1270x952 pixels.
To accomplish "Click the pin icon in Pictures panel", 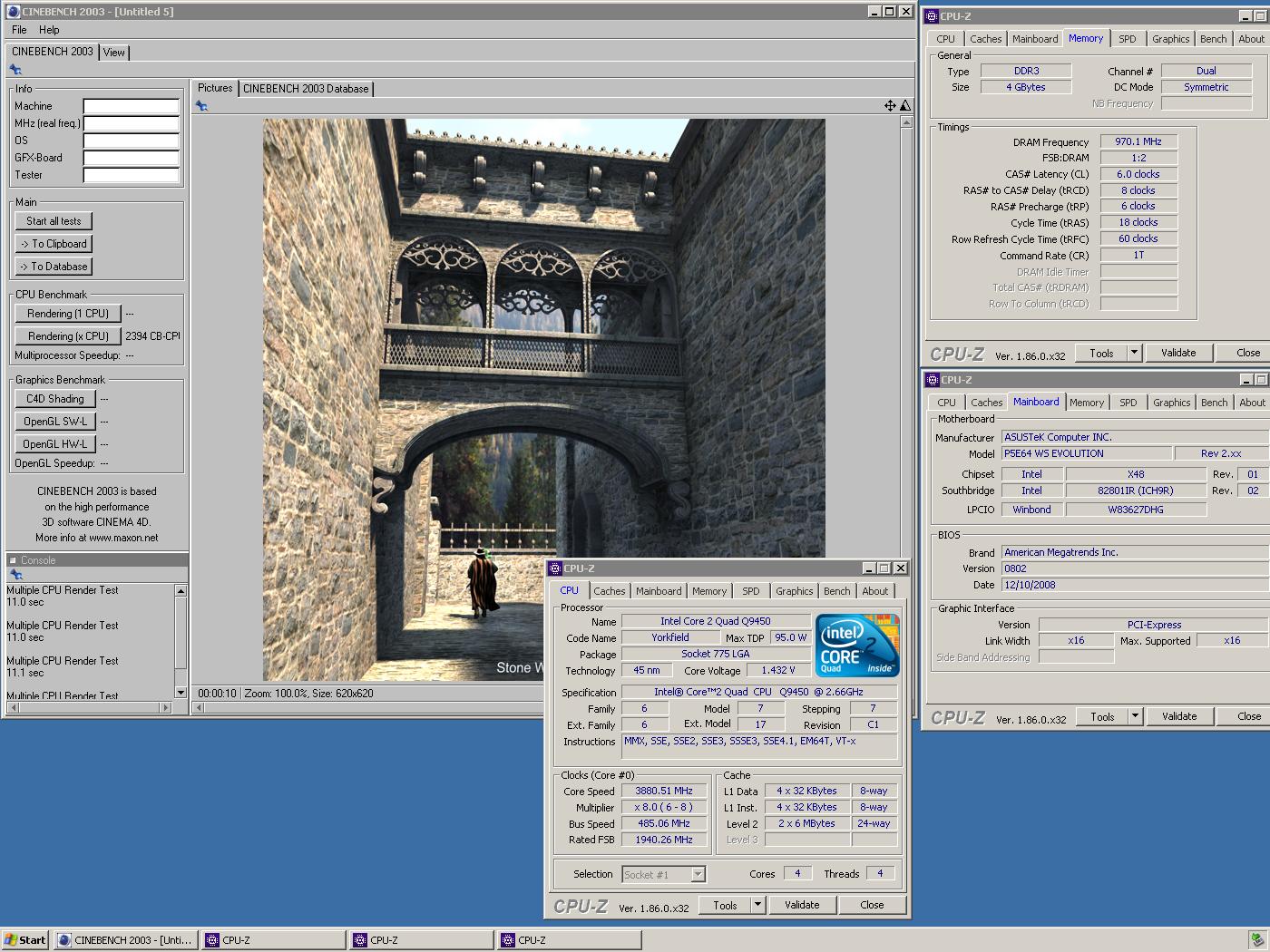I will (201, 106).
